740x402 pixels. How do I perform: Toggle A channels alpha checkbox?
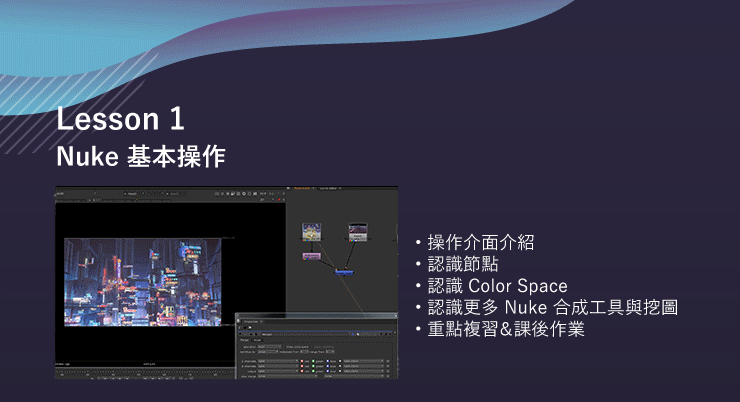point(340,361)
